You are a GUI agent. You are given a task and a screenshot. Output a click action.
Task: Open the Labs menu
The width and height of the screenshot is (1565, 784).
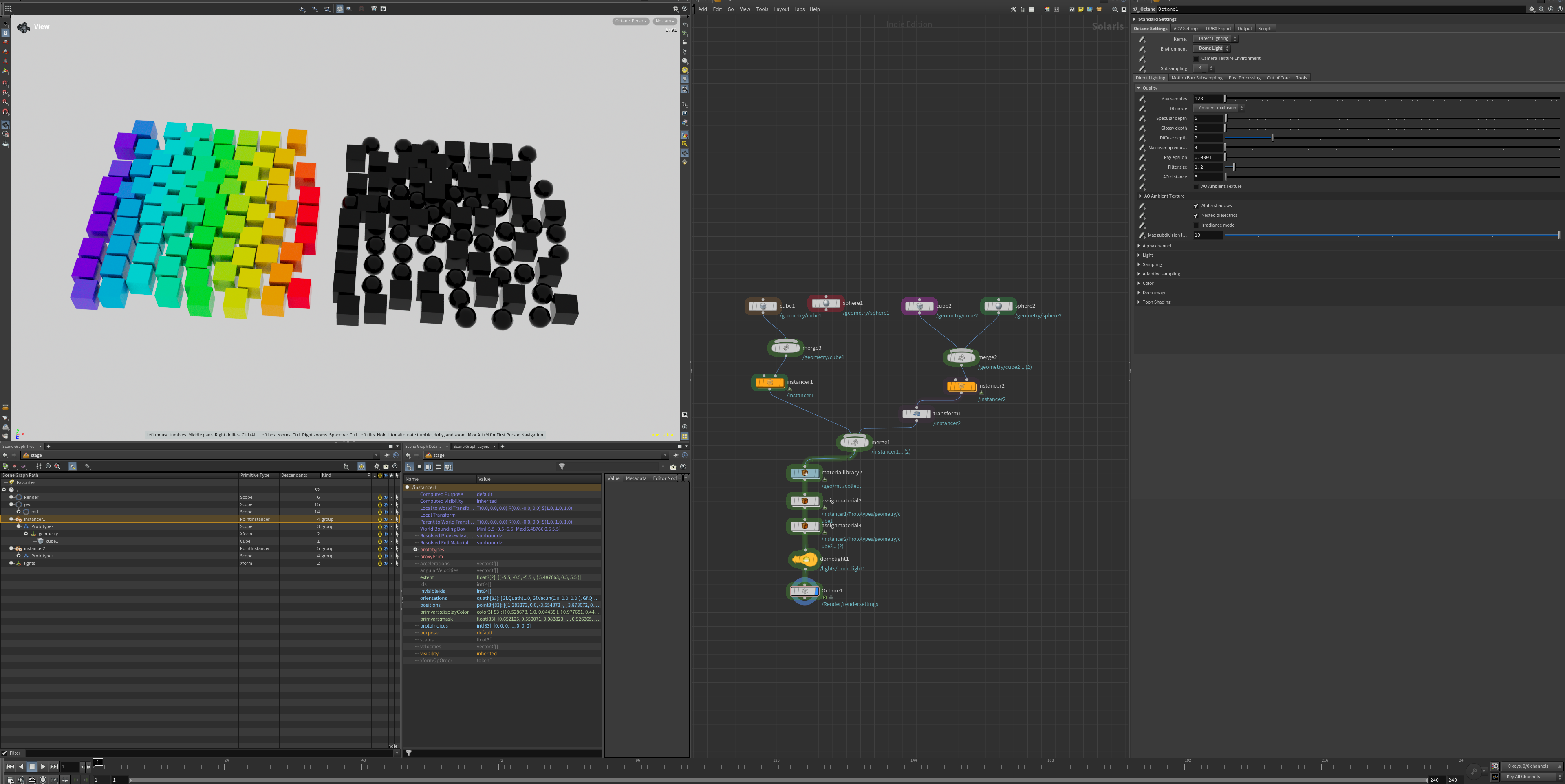pyautogui.click(x=799, y=9)
